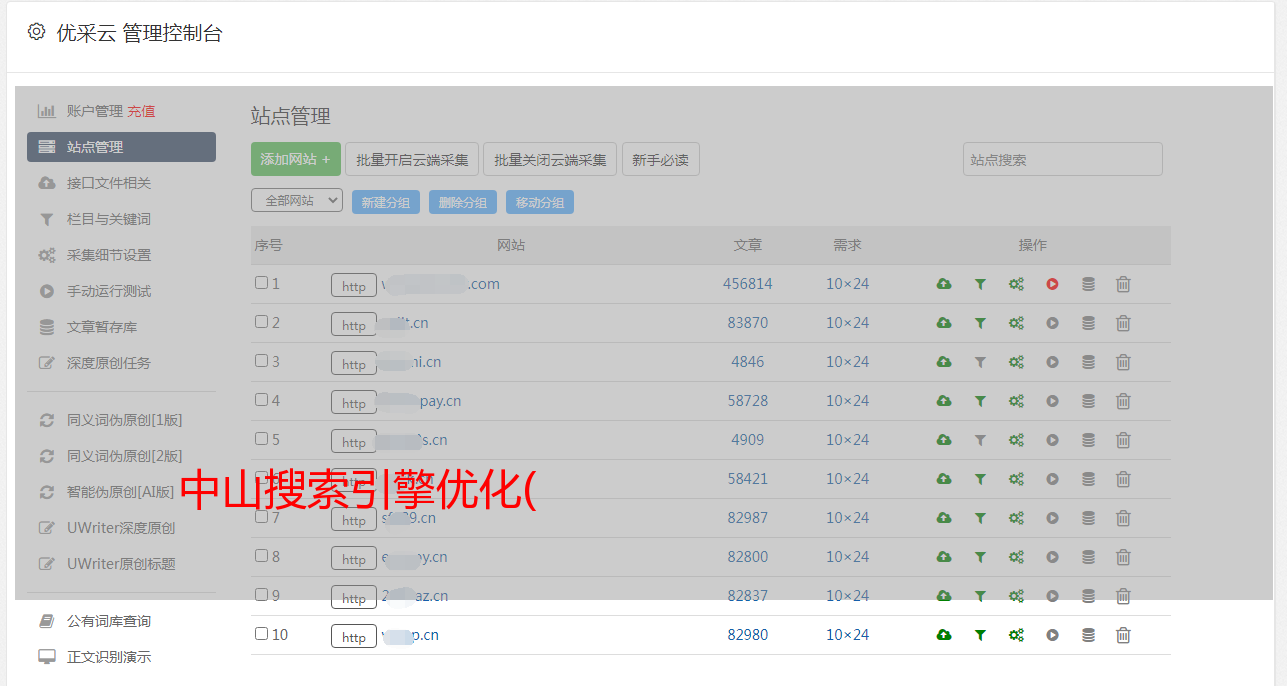Click cloud upload icon in row 10
The height and width of the screenshot is (686, 1287).
click(x=943, y=635)
